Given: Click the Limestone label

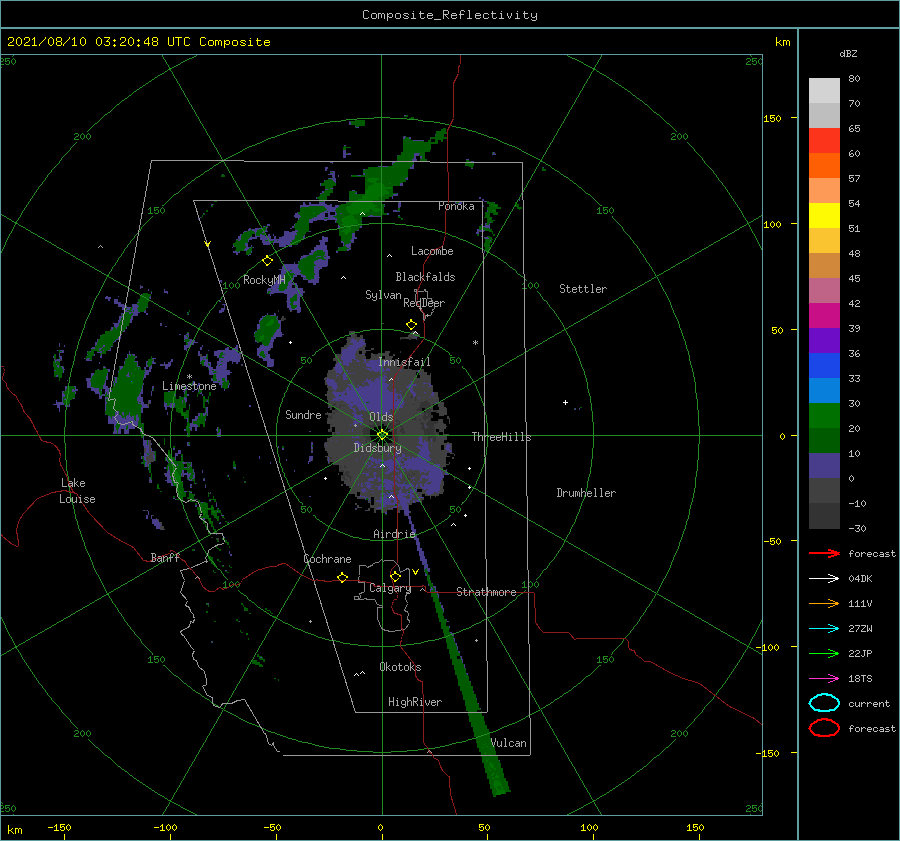Looking at the screenshot, I should point(189,386).
